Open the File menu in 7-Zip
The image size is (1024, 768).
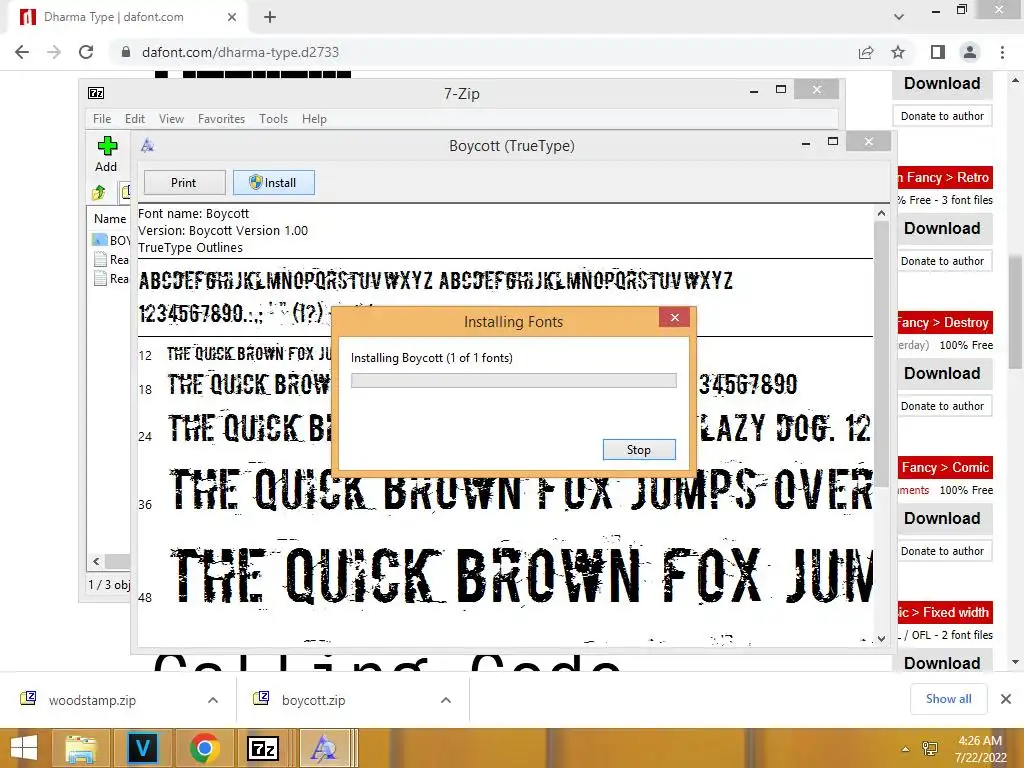click(102, 119)
